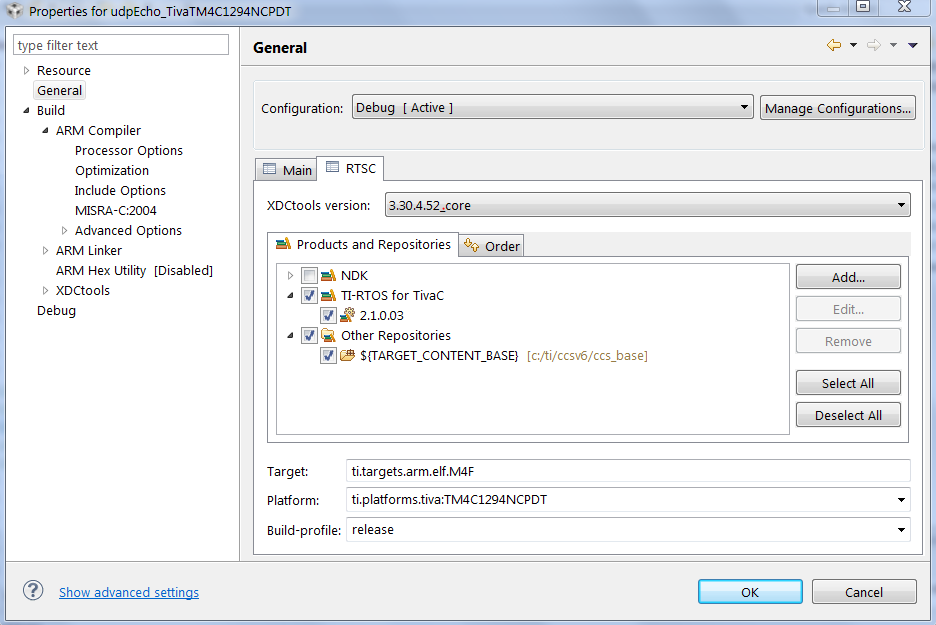Click the Manage Configurations button

[838, 109]
